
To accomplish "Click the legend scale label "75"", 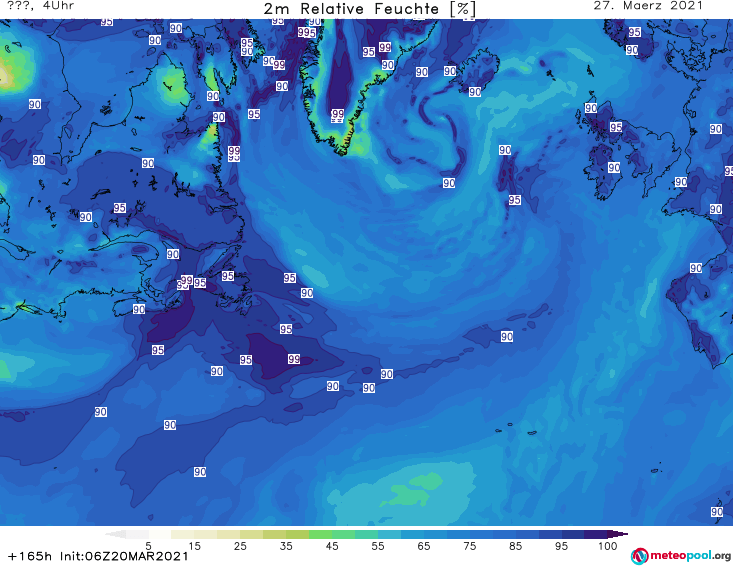I will pyautogui.click(x=469, y=546).
